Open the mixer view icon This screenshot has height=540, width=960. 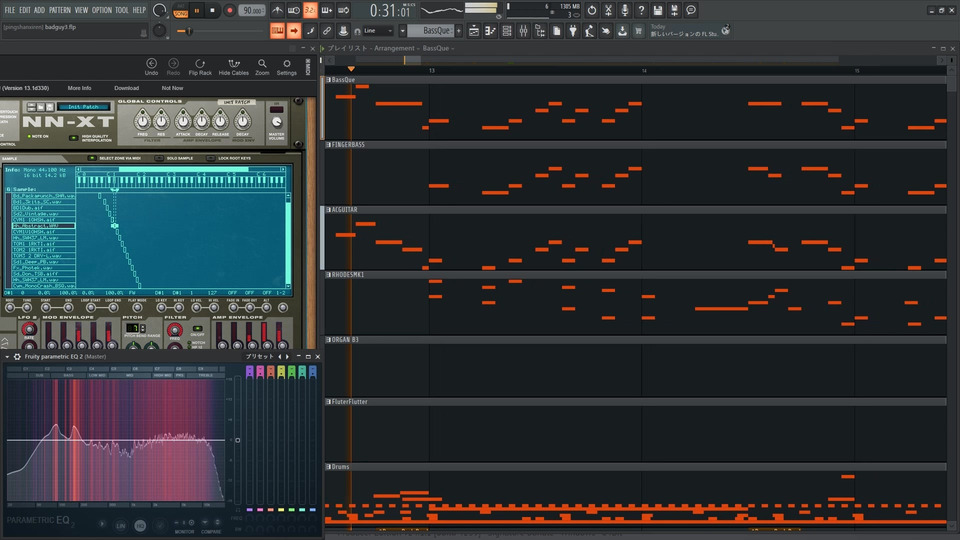[x=523, y=31]
